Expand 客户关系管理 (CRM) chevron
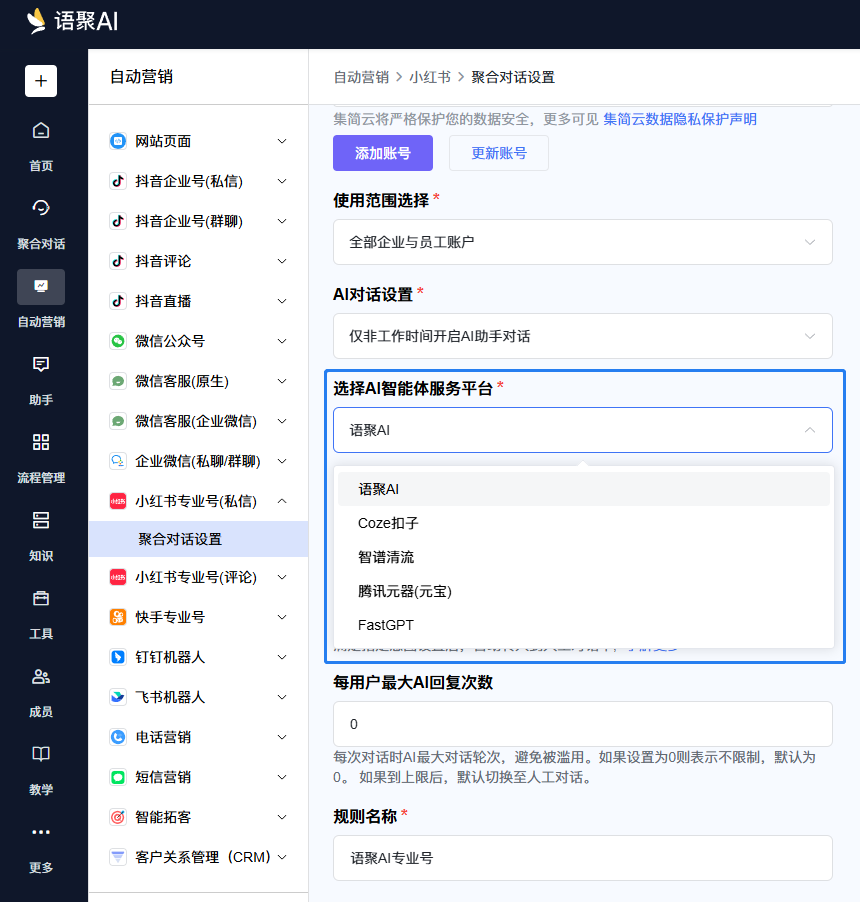This screenshot has height=902, width=860. tap(282, 857)
